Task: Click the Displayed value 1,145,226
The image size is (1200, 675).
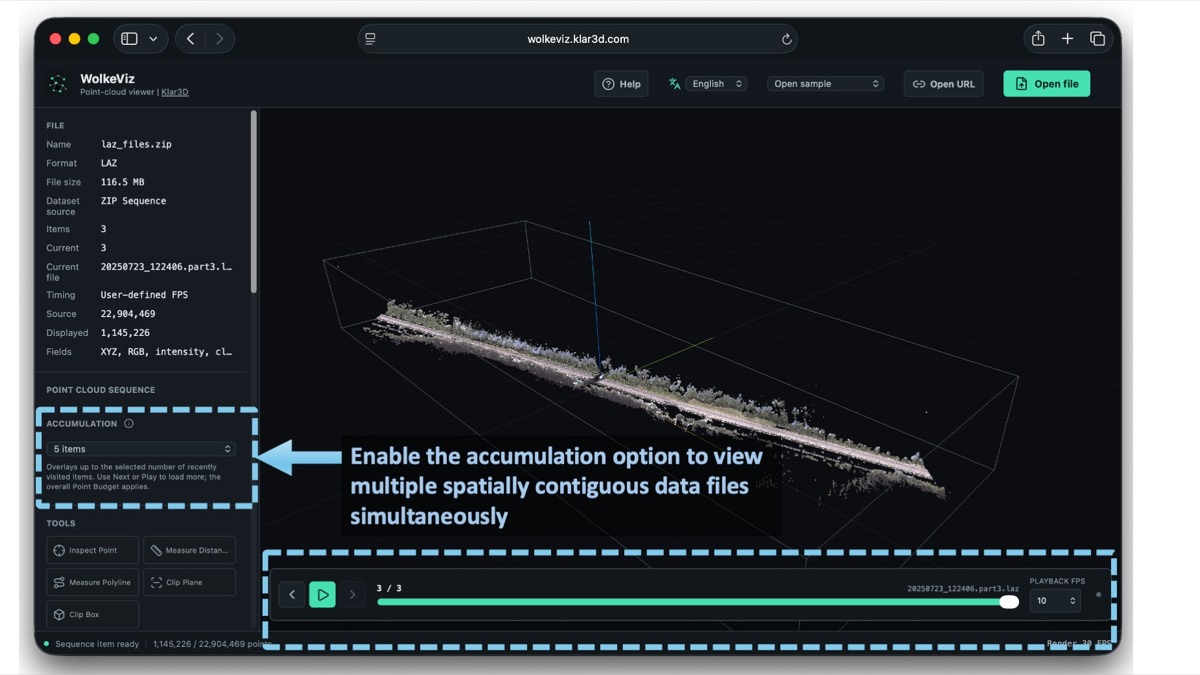Action: click(125, 333)
